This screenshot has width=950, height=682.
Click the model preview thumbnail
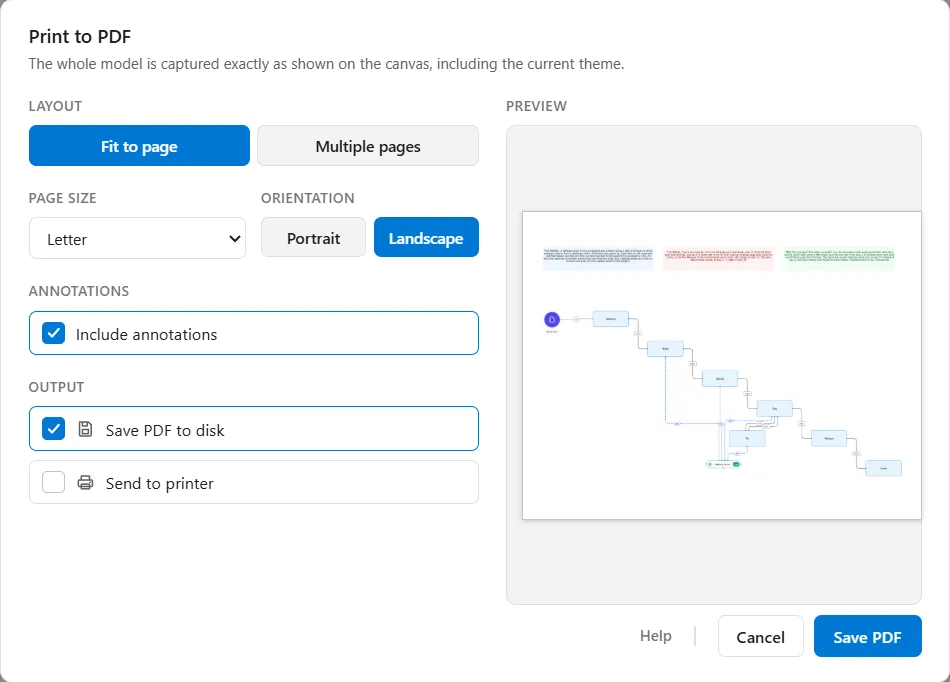[722, 365]
